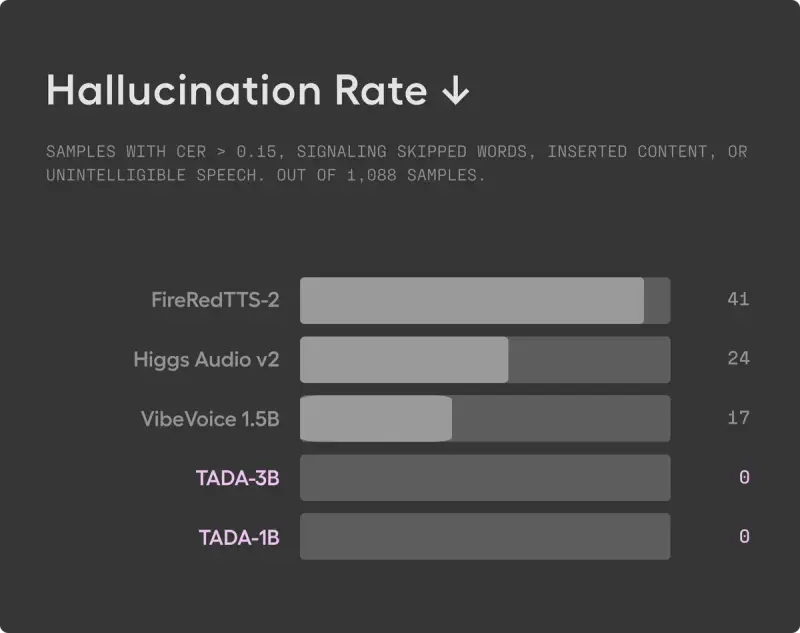The width and height of the screenshot is (800, 633).
Task: Click the Higgs Audio v2 filled bar
Action: 404,359
